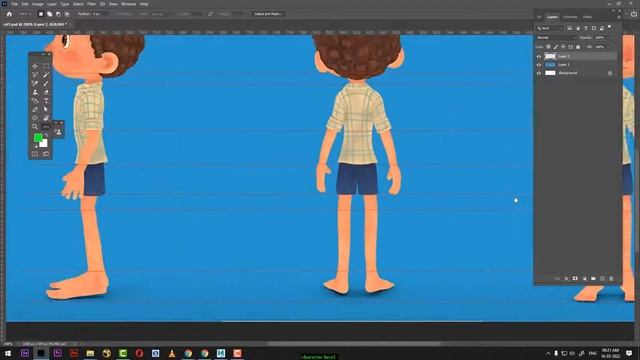Filter layers by type layers icon
The width and height of the screenshot is (640, 360).
click(x=586, y=28)
